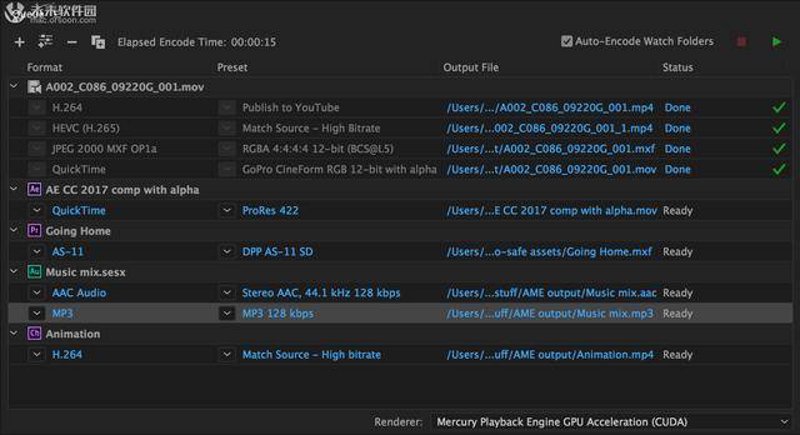Open output path Music mix.mp3
Image resolution: width=800 pixels, height=435 pixels.
(550, 313)
